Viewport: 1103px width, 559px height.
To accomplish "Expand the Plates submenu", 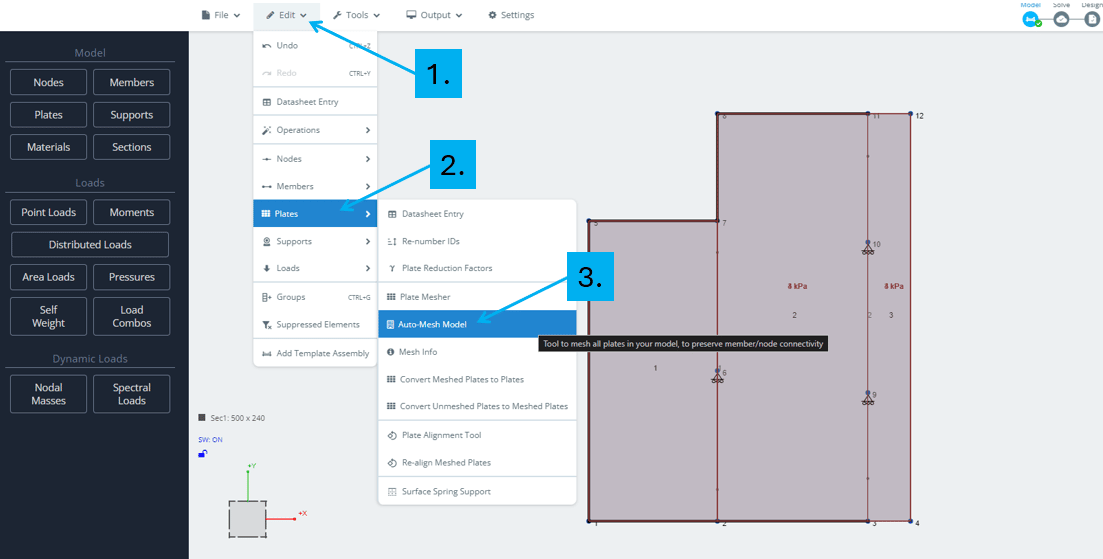I will [315, 214].
